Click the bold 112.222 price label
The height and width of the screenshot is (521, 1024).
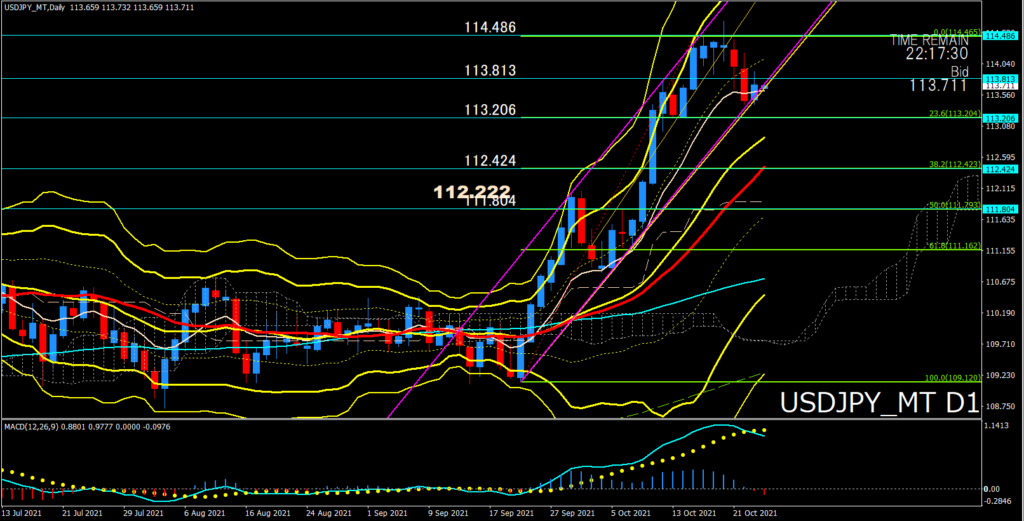click(472, 191)
